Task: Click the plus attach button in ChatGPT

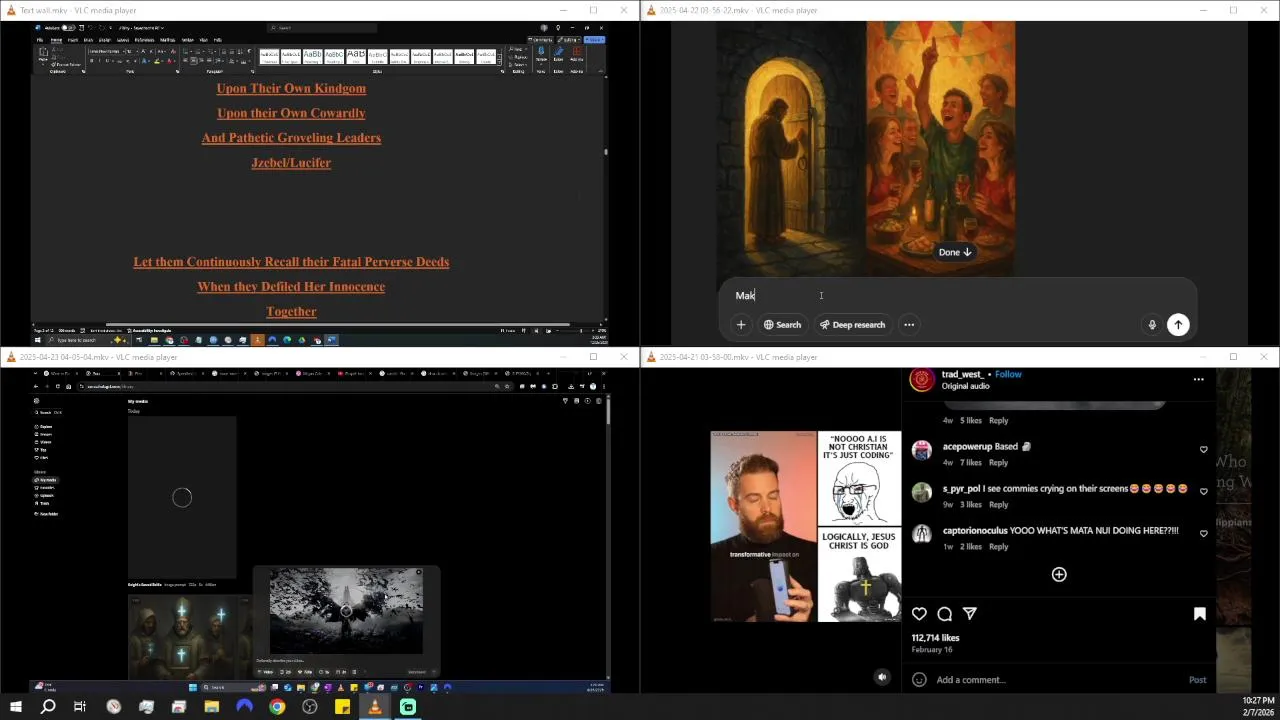Action: (x=741, y=324)
